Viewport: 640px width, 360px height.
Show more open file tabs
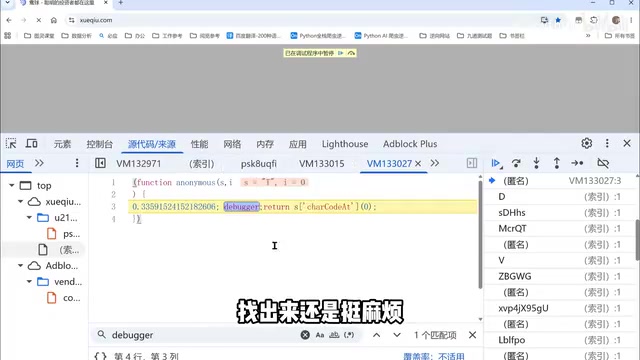(435, 163)
